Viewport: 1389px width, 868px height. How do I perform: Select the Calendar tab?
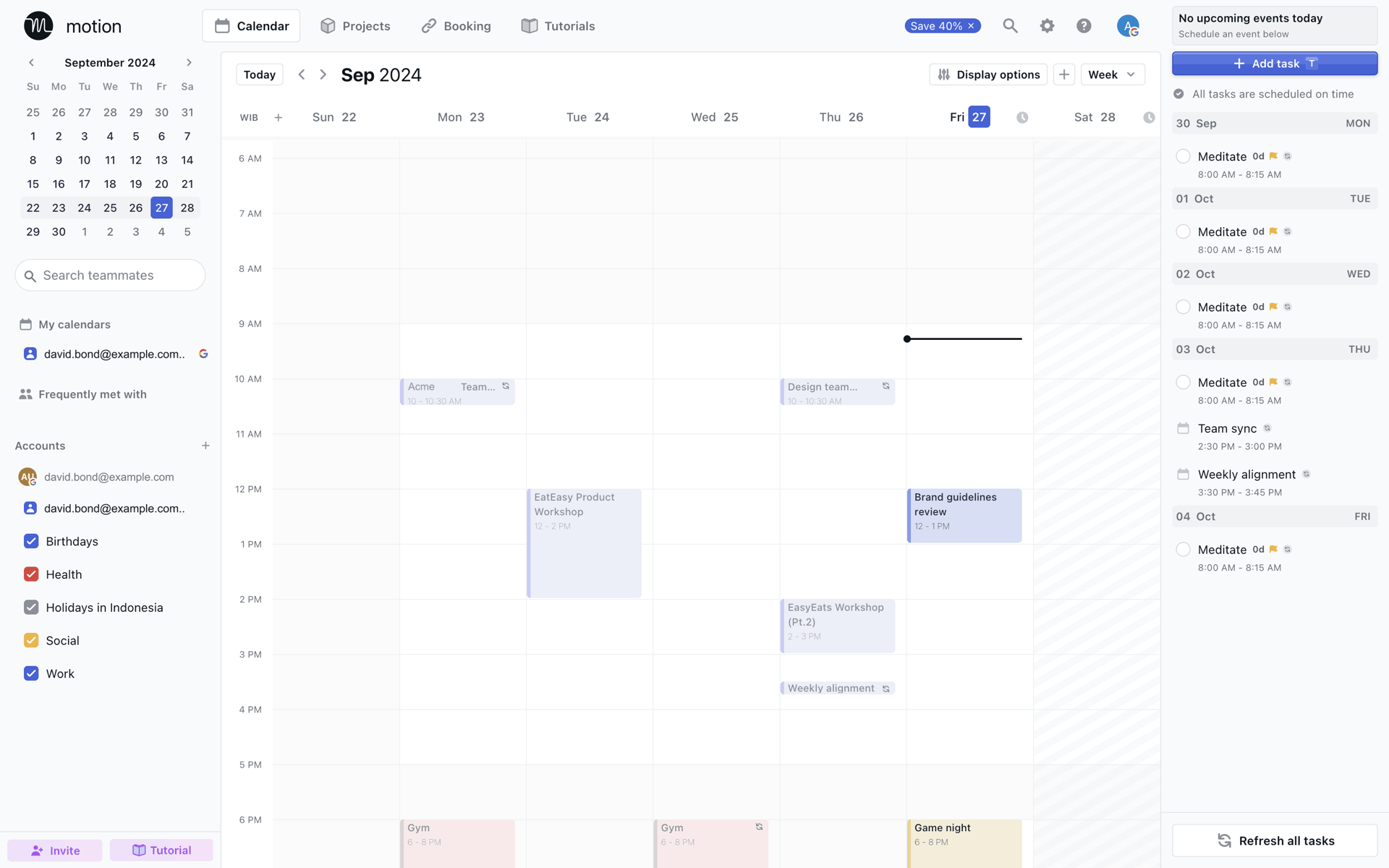pos(251,26)
